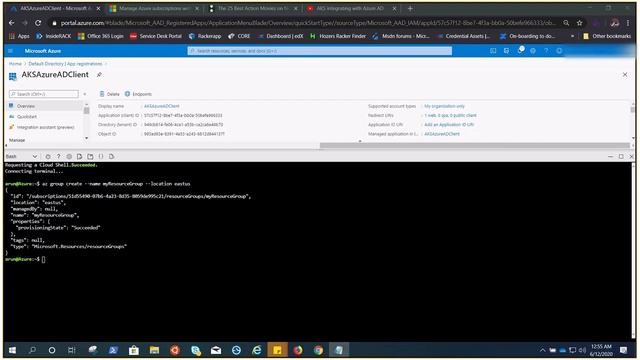Open Cloud Shell from Azure header

[x=493, y=51]
